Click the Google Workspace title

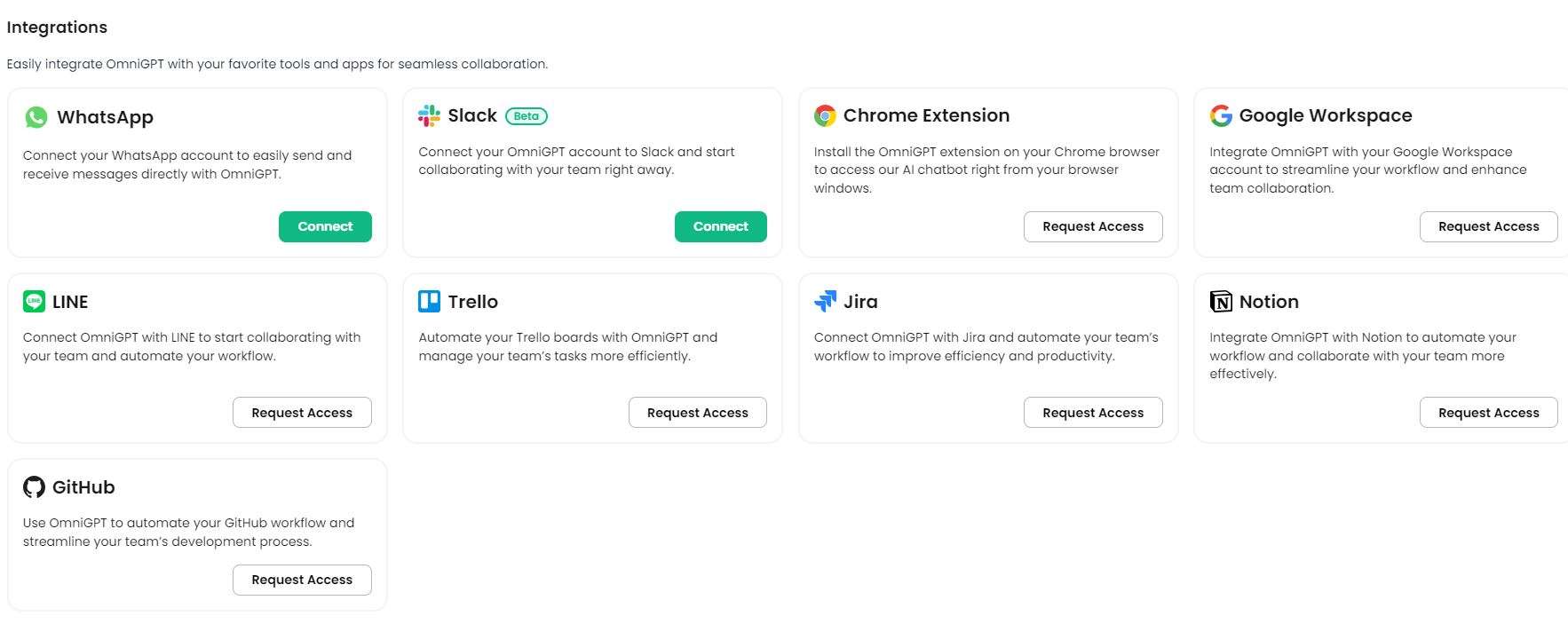coord(1326,115)
